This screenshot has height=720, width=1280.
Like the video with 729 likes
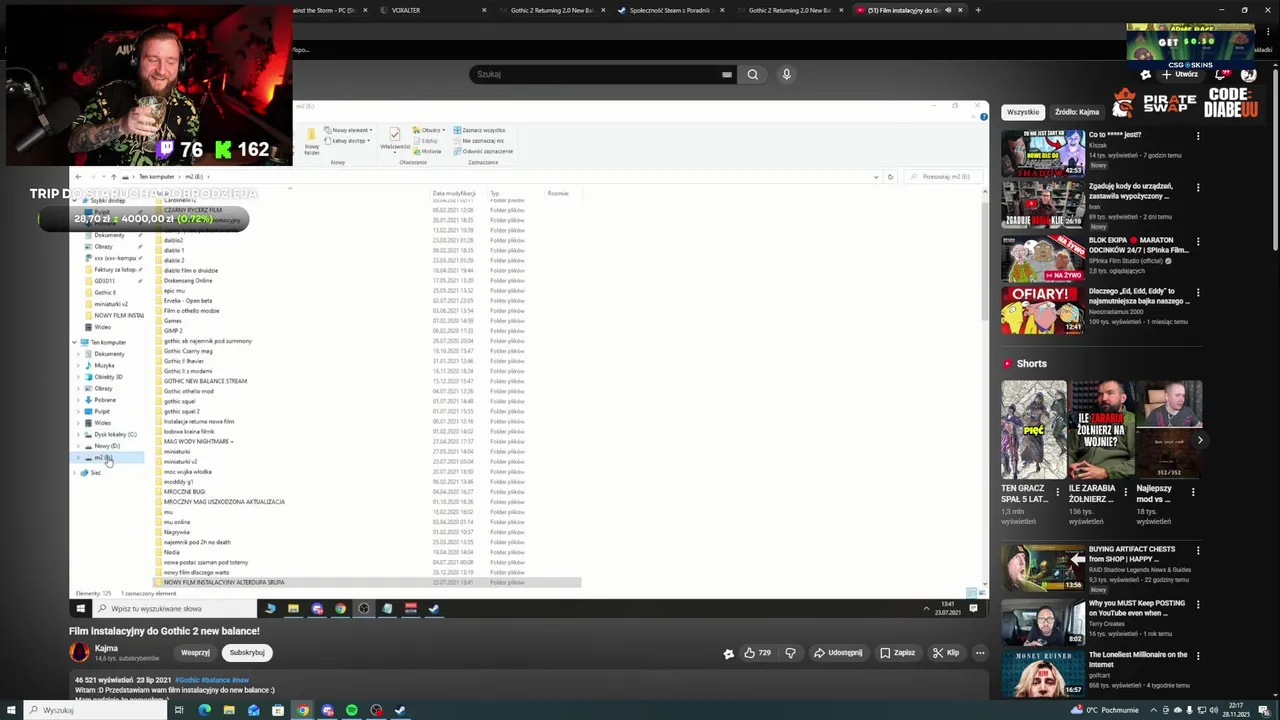(x=758, y=653)
